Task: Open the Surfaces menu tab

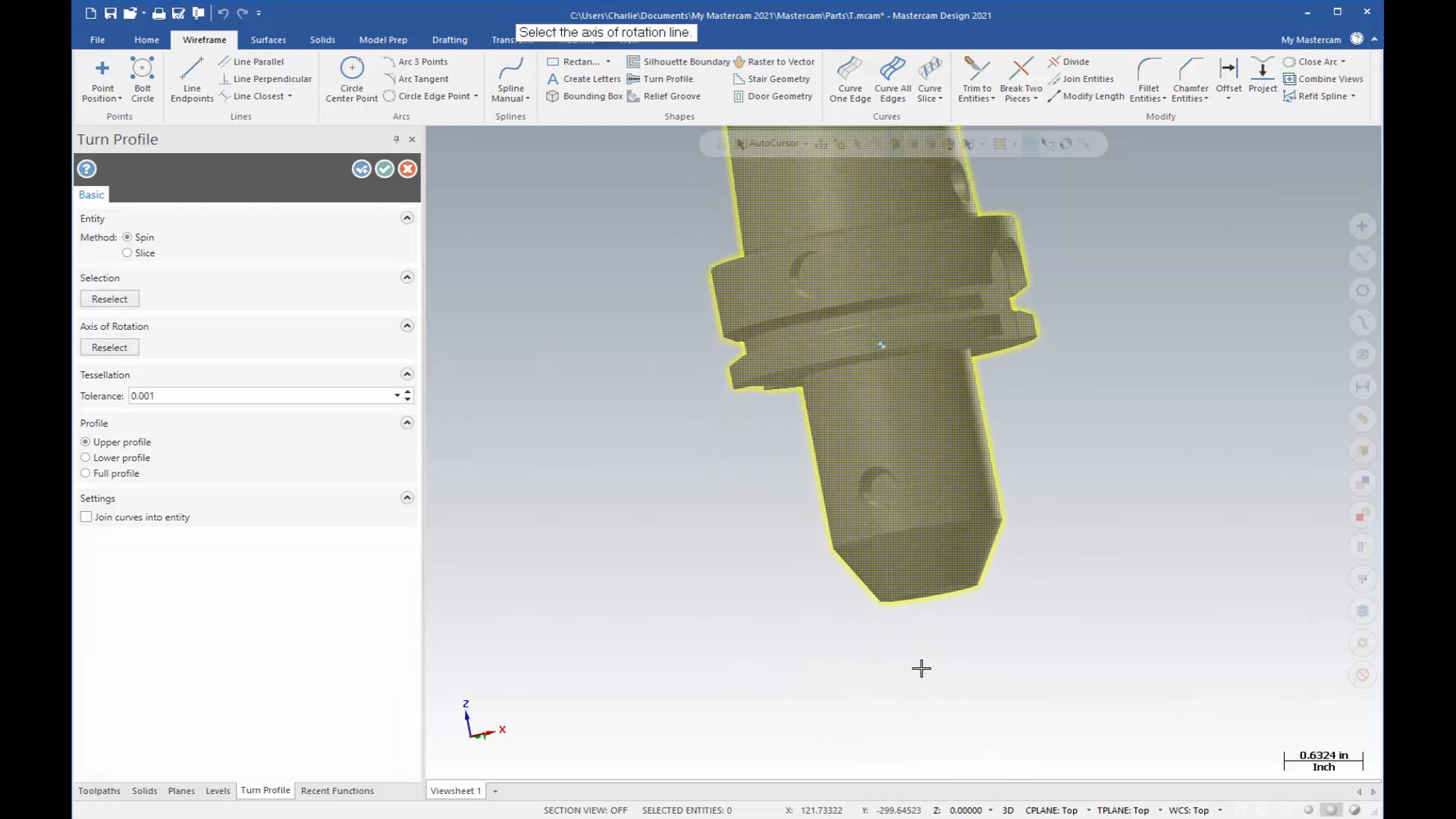Action: pyautogui.click(x=267, y=39)
